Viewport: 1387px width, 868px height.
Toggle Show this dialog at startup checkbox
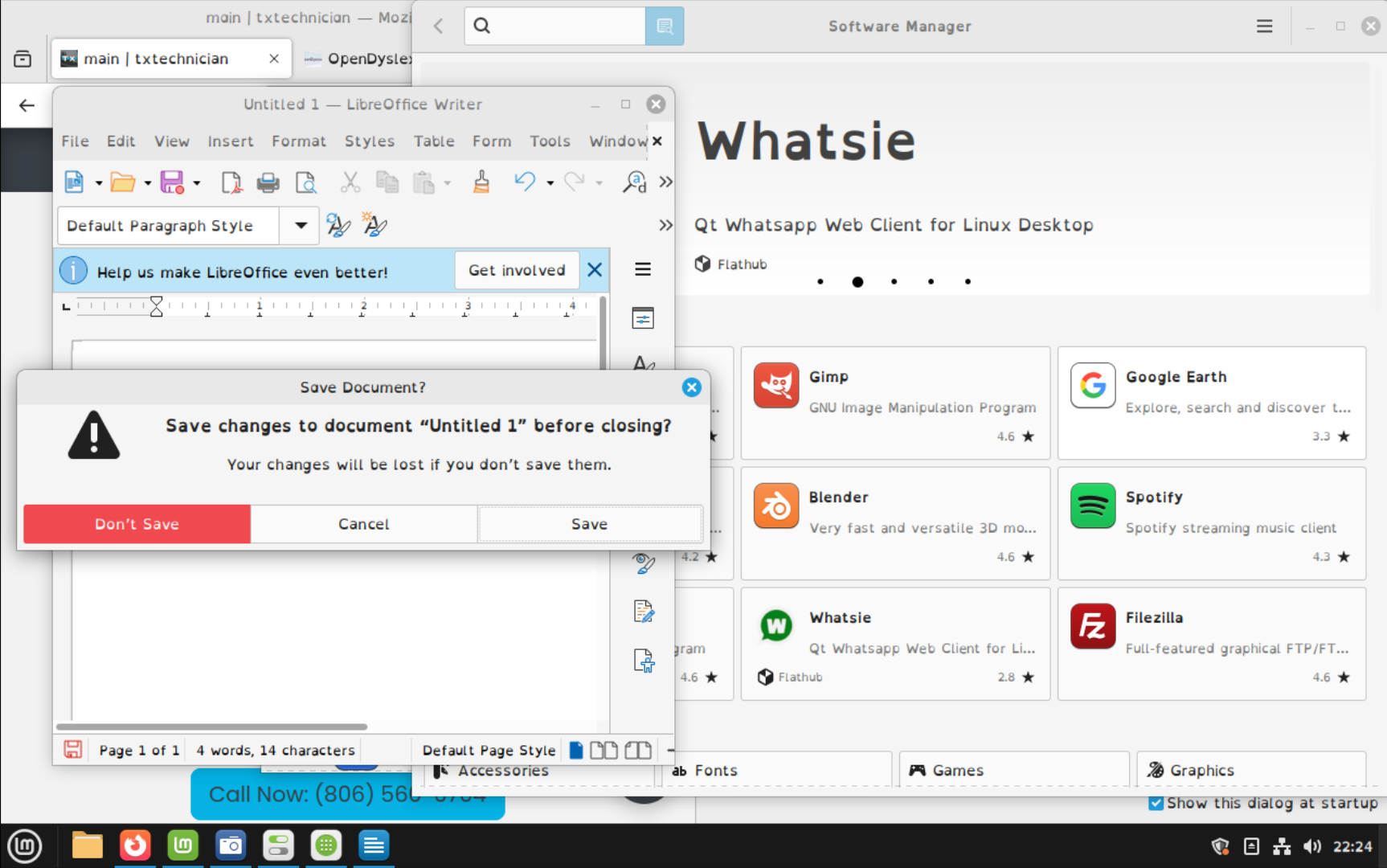(1156, 803)
